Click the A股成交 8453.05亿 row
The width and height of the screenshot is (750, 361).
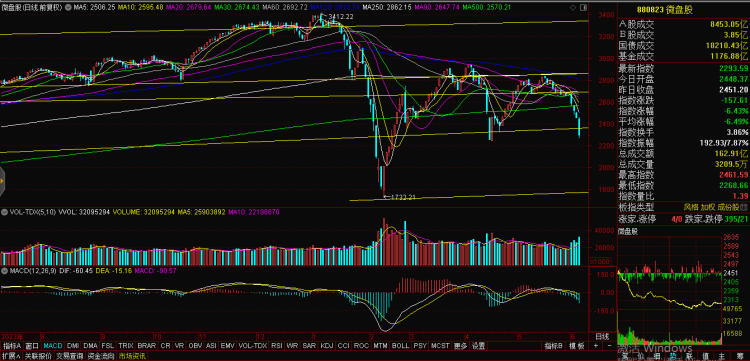pyautogui.click(x=684, y=24)
